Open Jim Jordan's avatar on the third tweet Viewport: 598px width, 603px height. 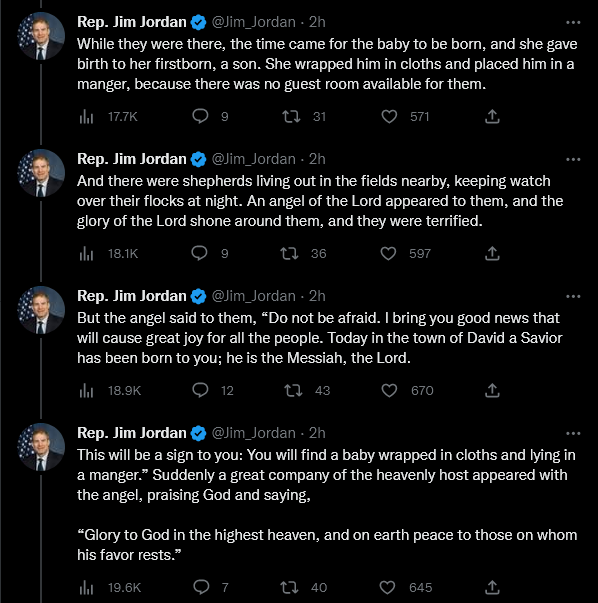[41, 310]
